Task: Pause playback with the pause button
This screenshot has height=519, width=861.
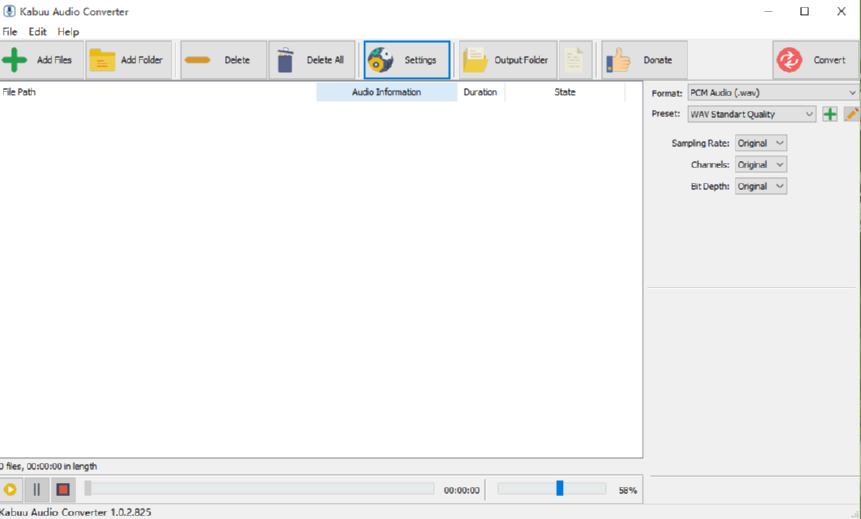Action: pos(37,489)
